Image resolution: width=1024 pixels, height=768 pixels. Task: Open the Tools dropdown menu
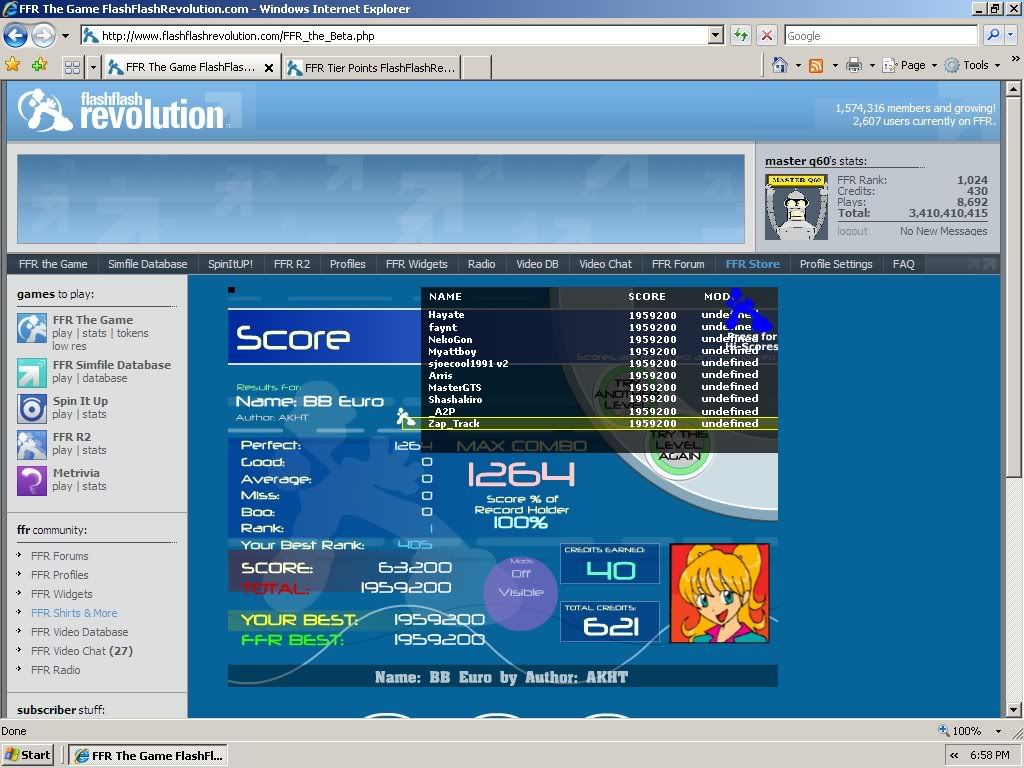click(x=968, y=65)
